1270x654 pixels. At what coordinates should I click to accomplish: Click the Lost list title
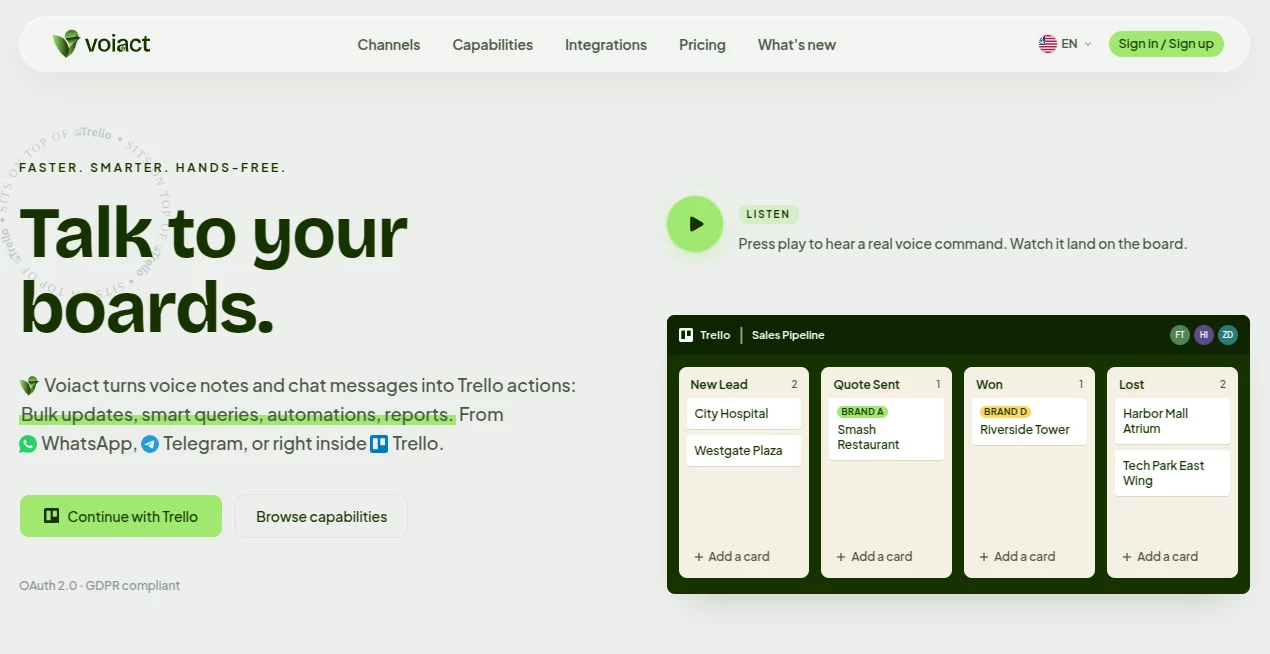1132,384
